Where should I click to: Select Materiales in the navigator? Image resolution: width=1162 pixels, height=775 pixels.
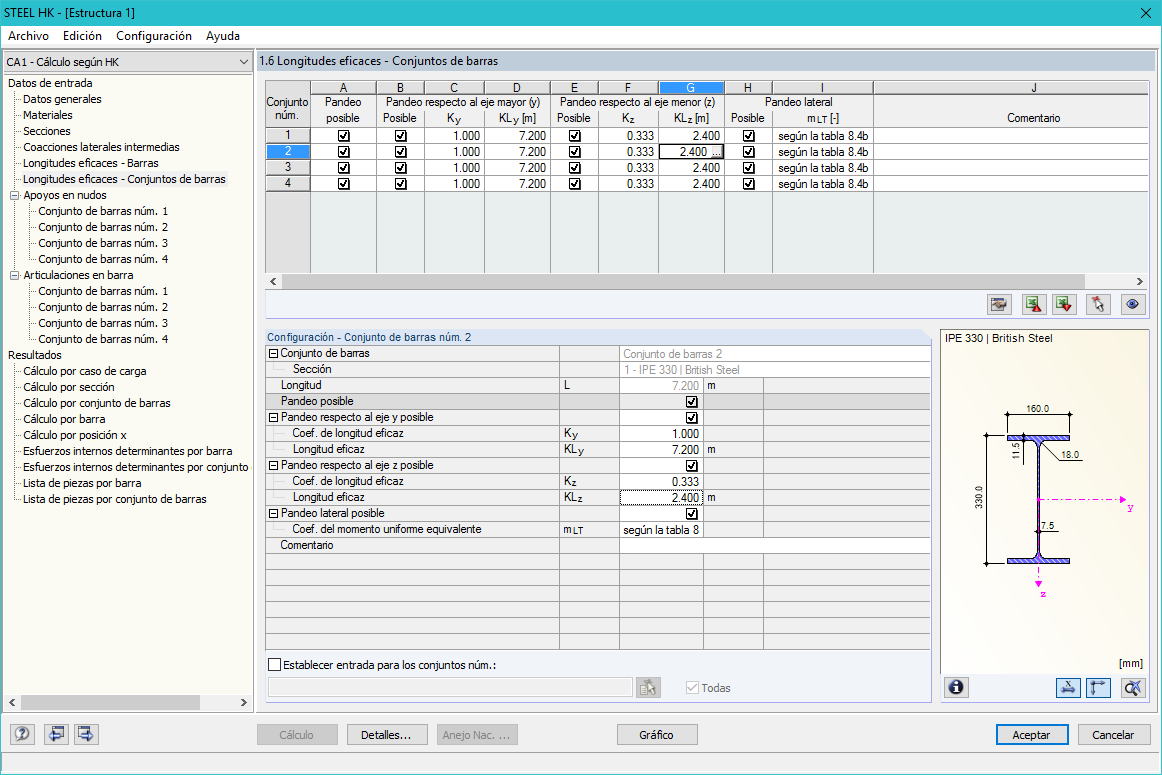click(x=47, y=115)
